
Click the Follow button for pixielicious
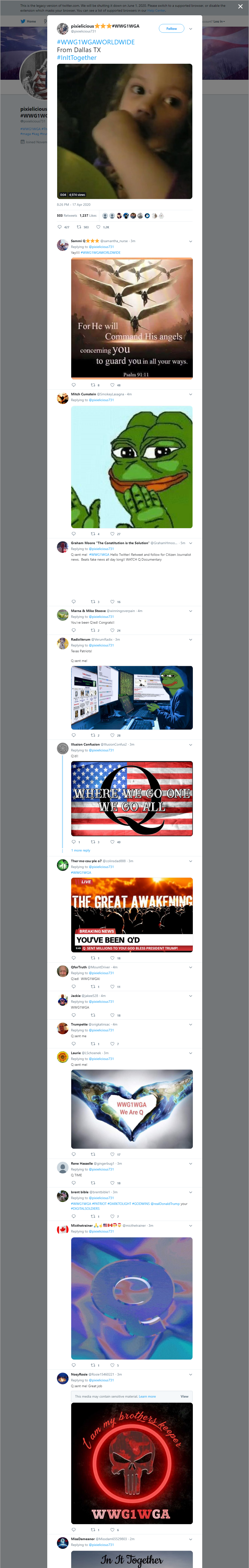[x=171, y=29]
